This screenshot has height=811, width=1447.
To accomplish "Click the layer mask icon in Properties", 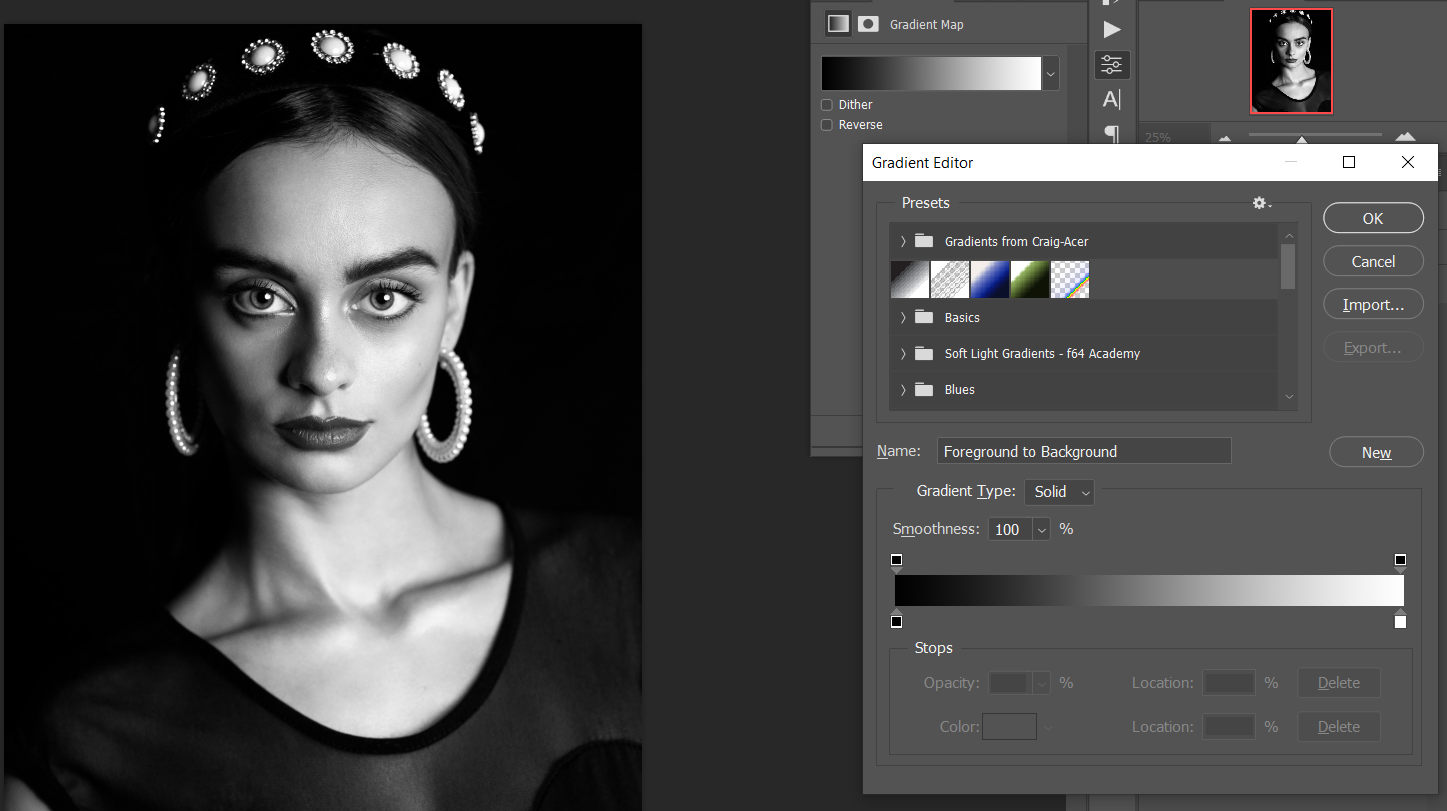I will click(x=868, y=24).
